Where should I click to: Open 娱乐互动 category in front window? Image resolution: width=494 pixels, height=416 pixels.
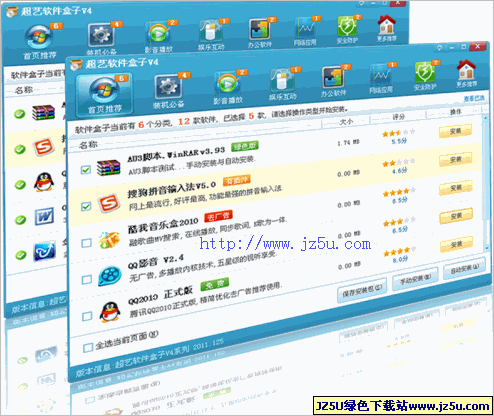(283, 83)
